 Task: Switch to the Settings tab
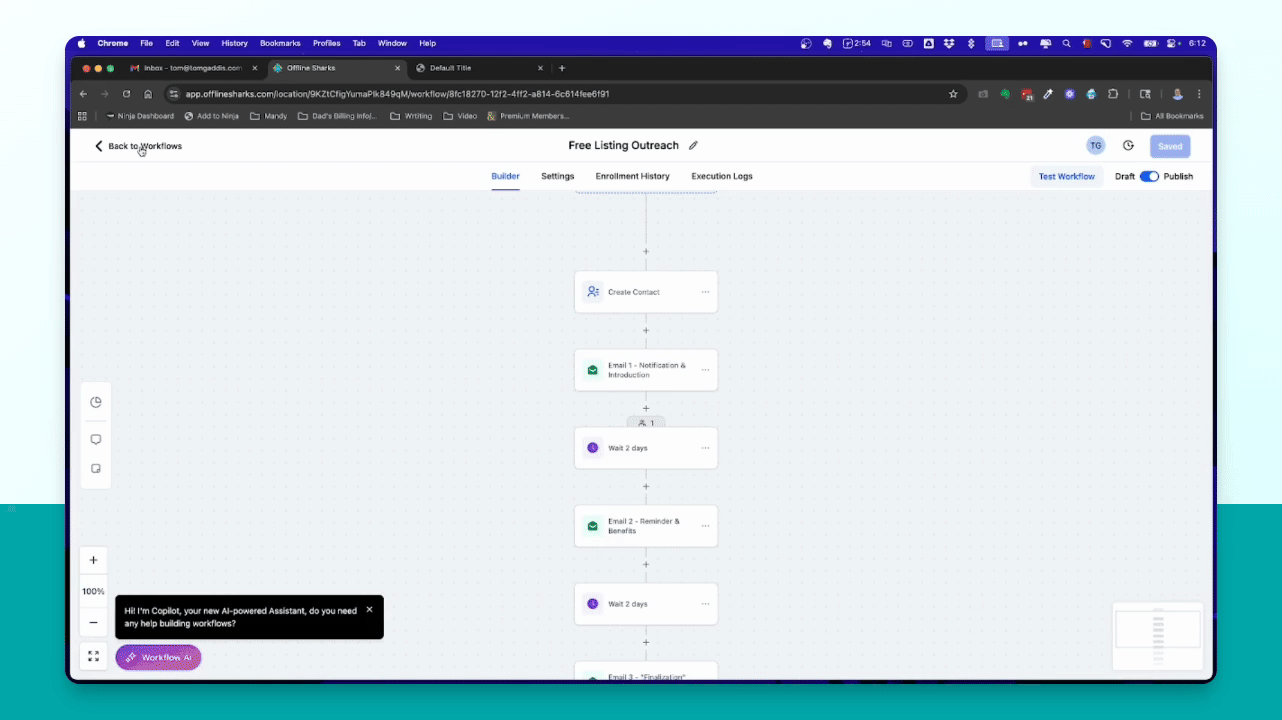[558, 176]
